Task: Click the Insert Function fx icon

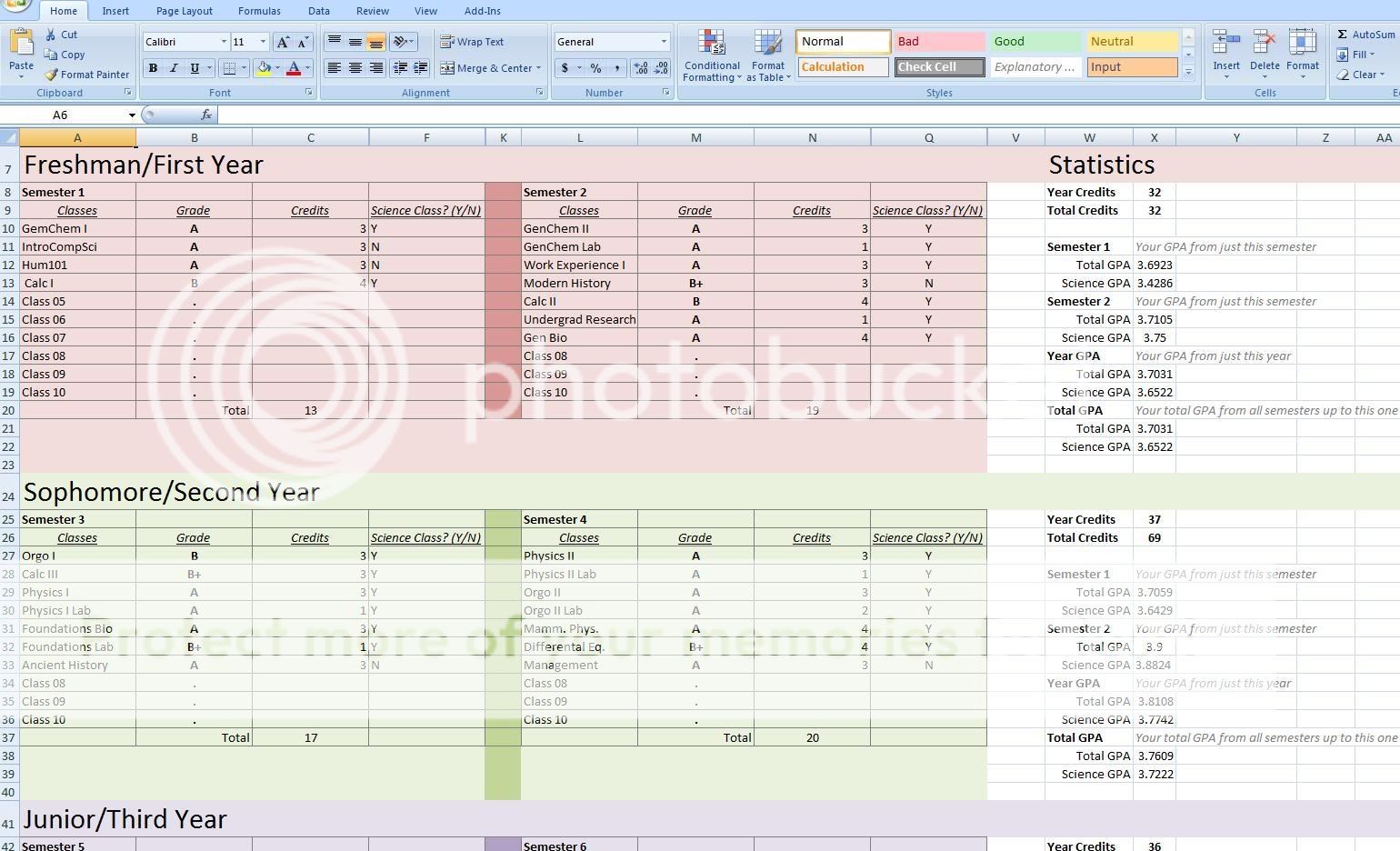Action: click(206, 115)
